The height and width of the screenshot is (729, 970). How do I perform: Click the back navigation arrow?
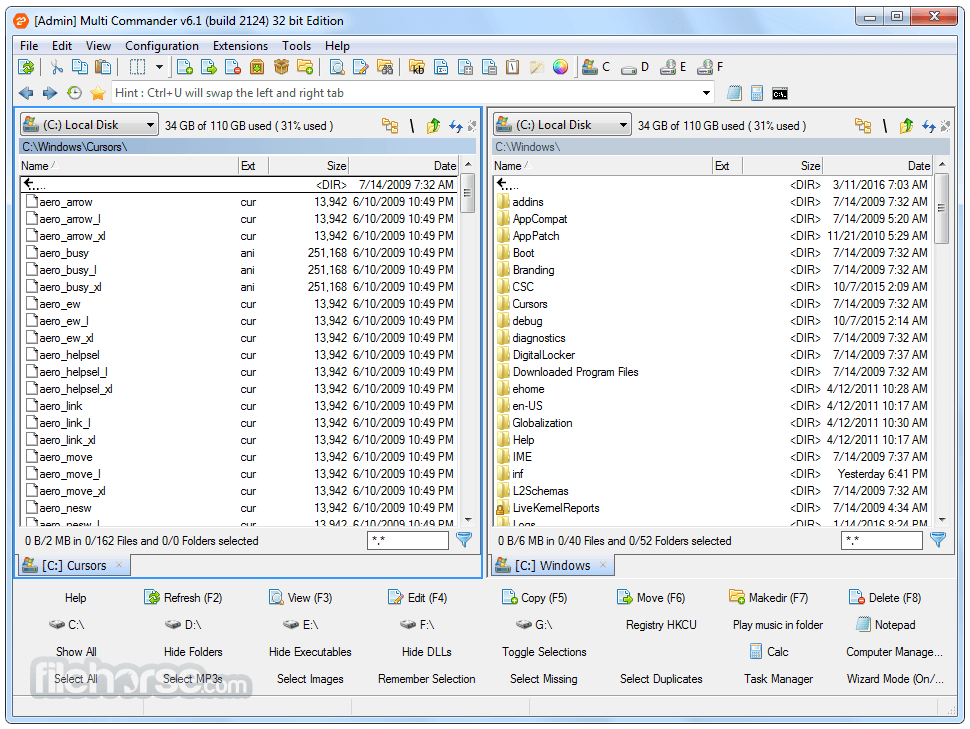tap(26, 93)
